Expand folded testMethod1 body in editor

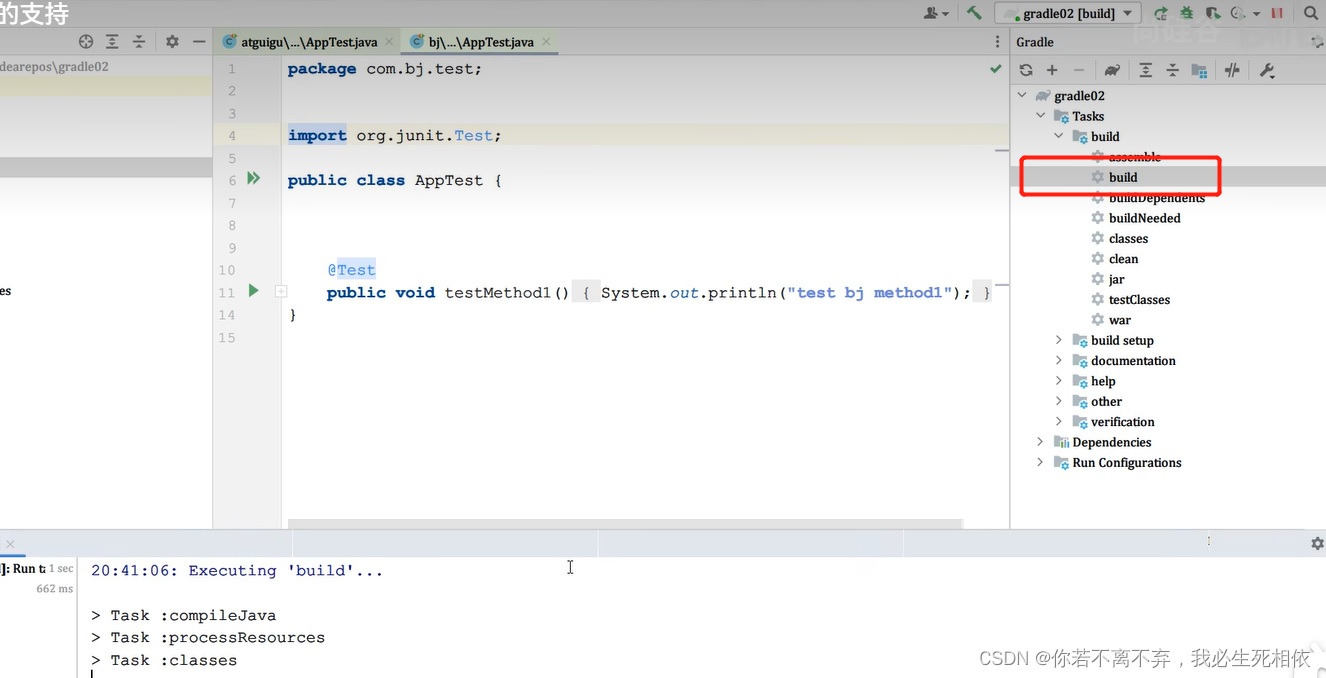(281, 292)
